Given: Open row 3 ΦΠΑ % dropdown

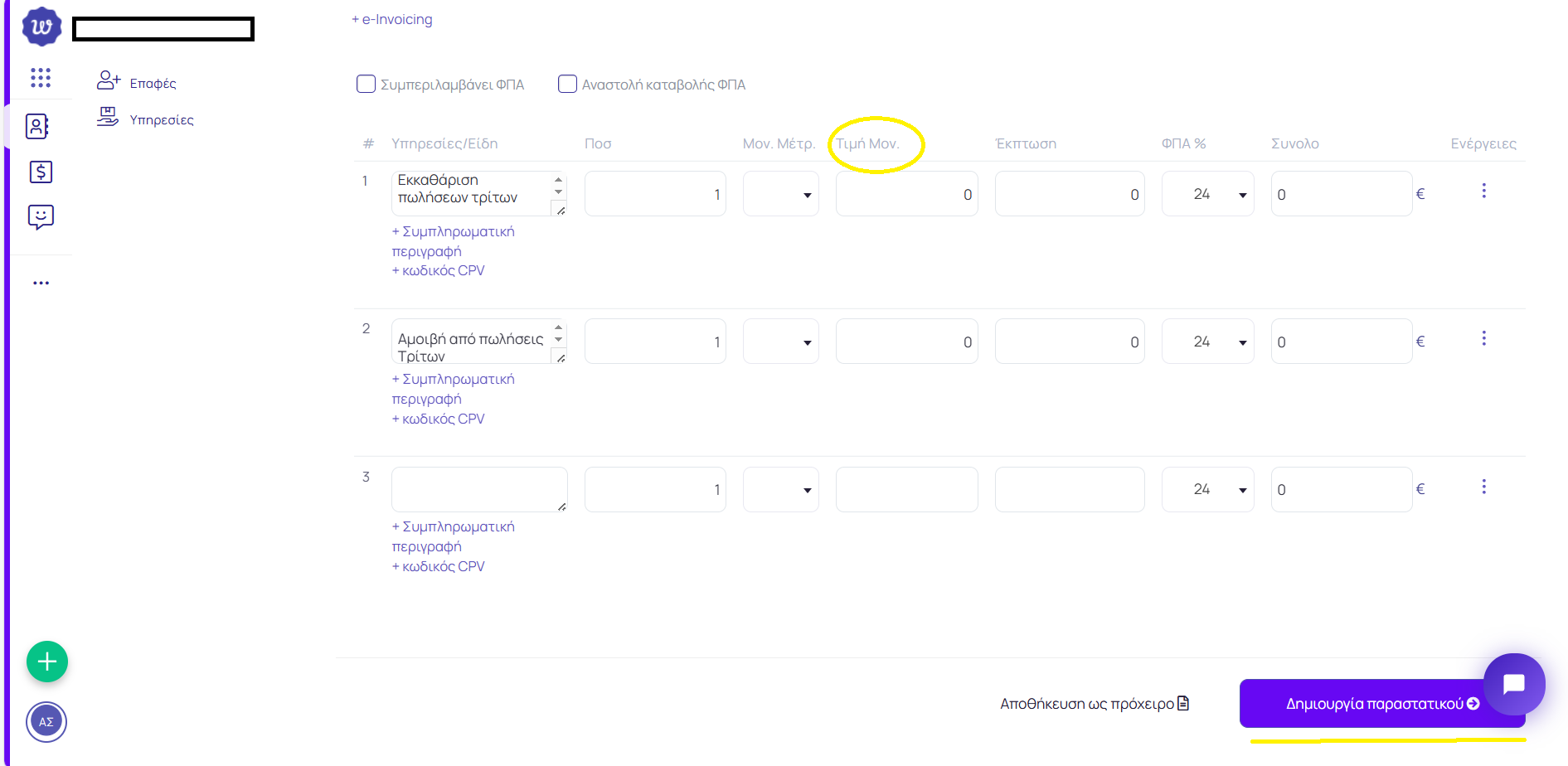Looking at the screenshot, I should 1208,489.
